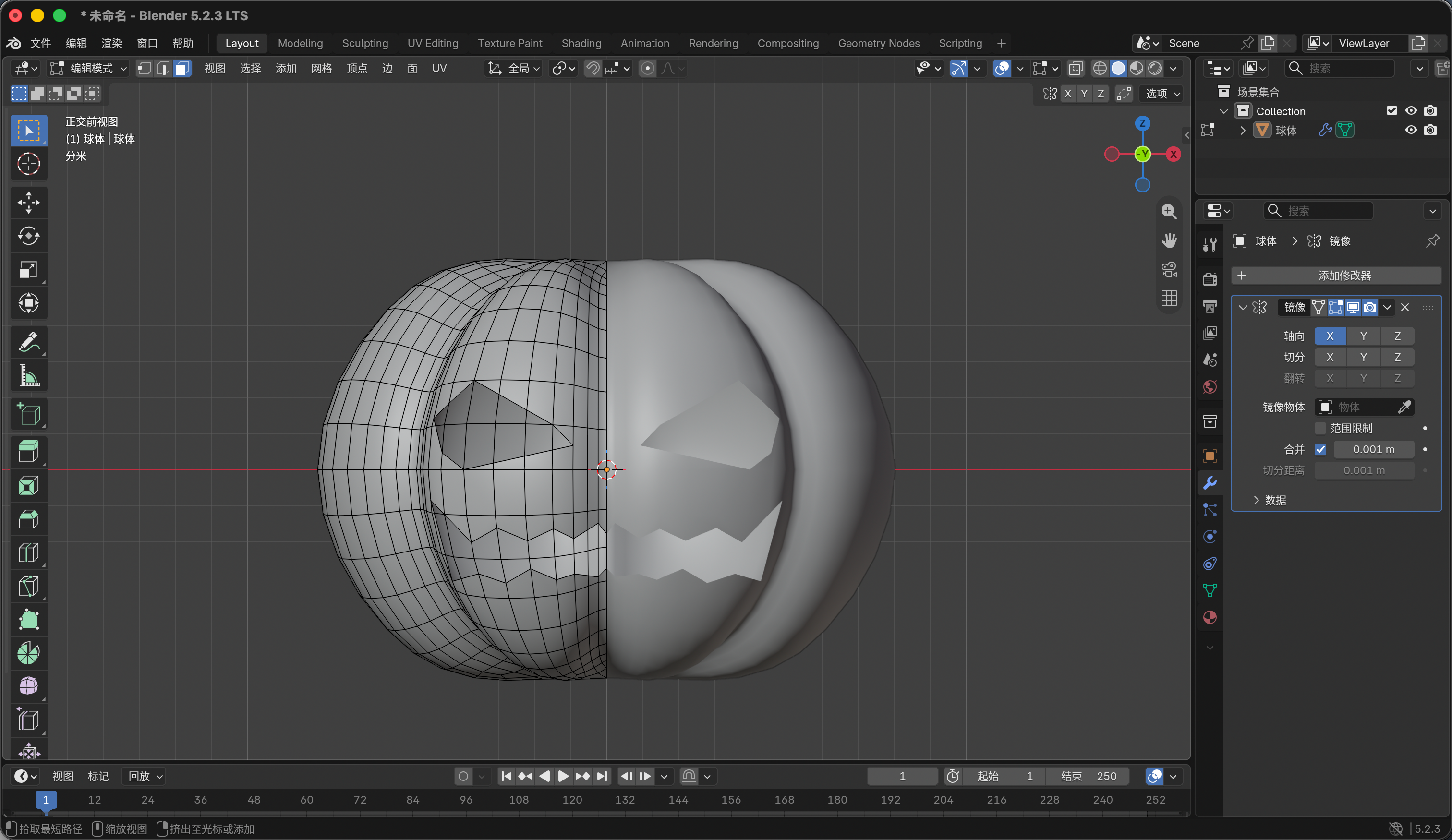This screenshot has height=840, width=1452.
Task: Expand the 球体 item in outliner
Action: point(1243,130)
